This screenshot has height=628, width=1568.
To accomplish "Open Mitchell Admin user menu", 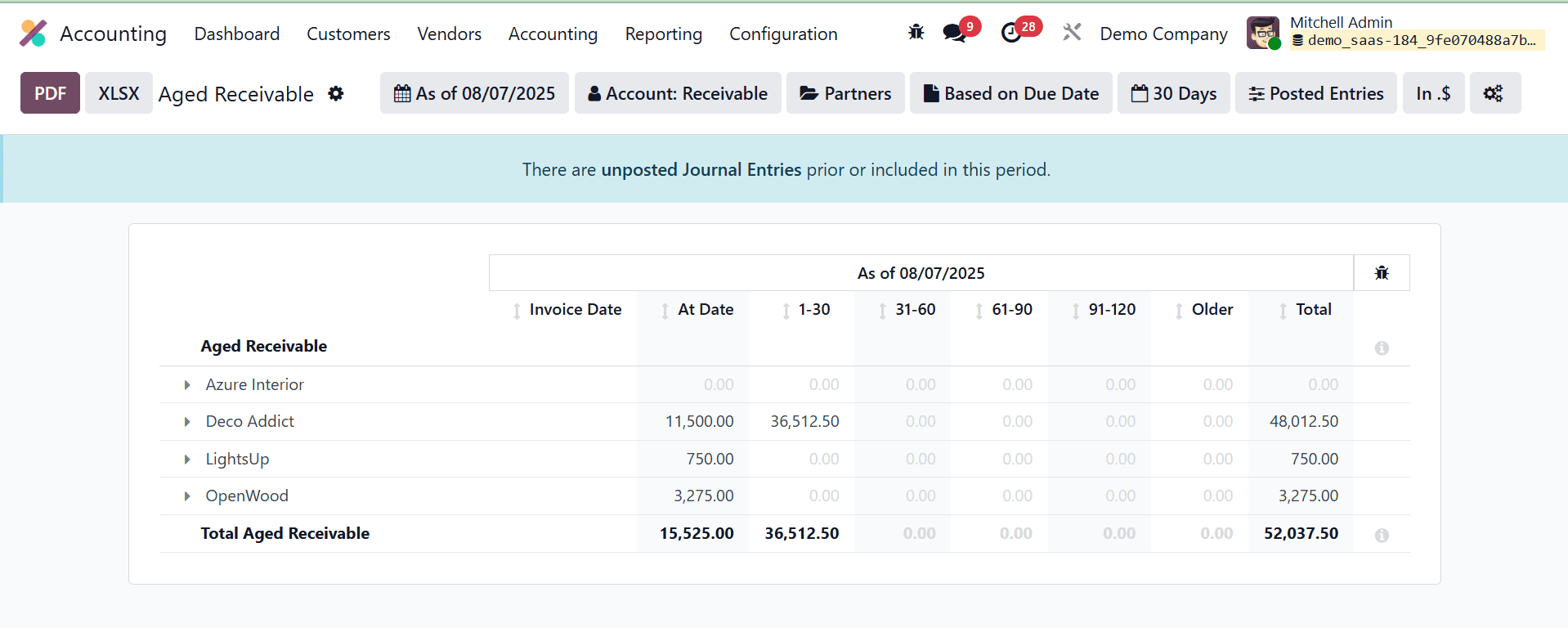I will click(1395, 33).
